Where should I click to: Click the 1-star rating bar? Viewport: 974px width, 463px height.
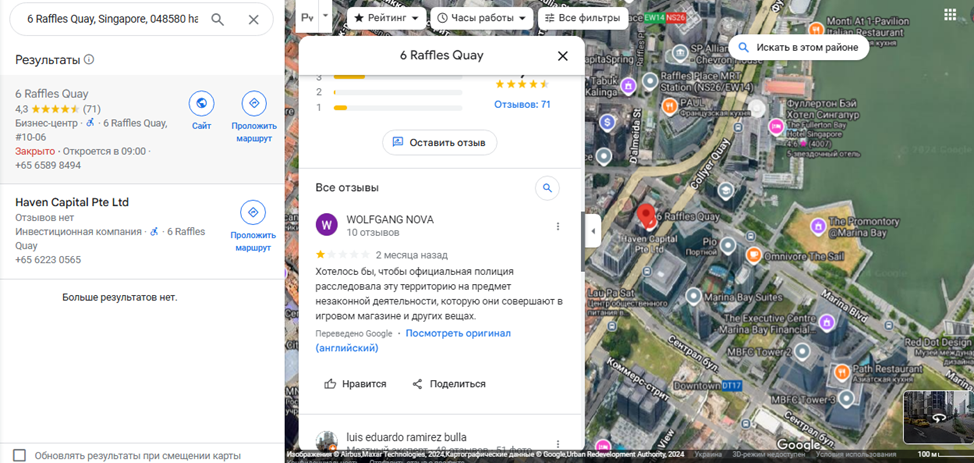tap(398, 108)
